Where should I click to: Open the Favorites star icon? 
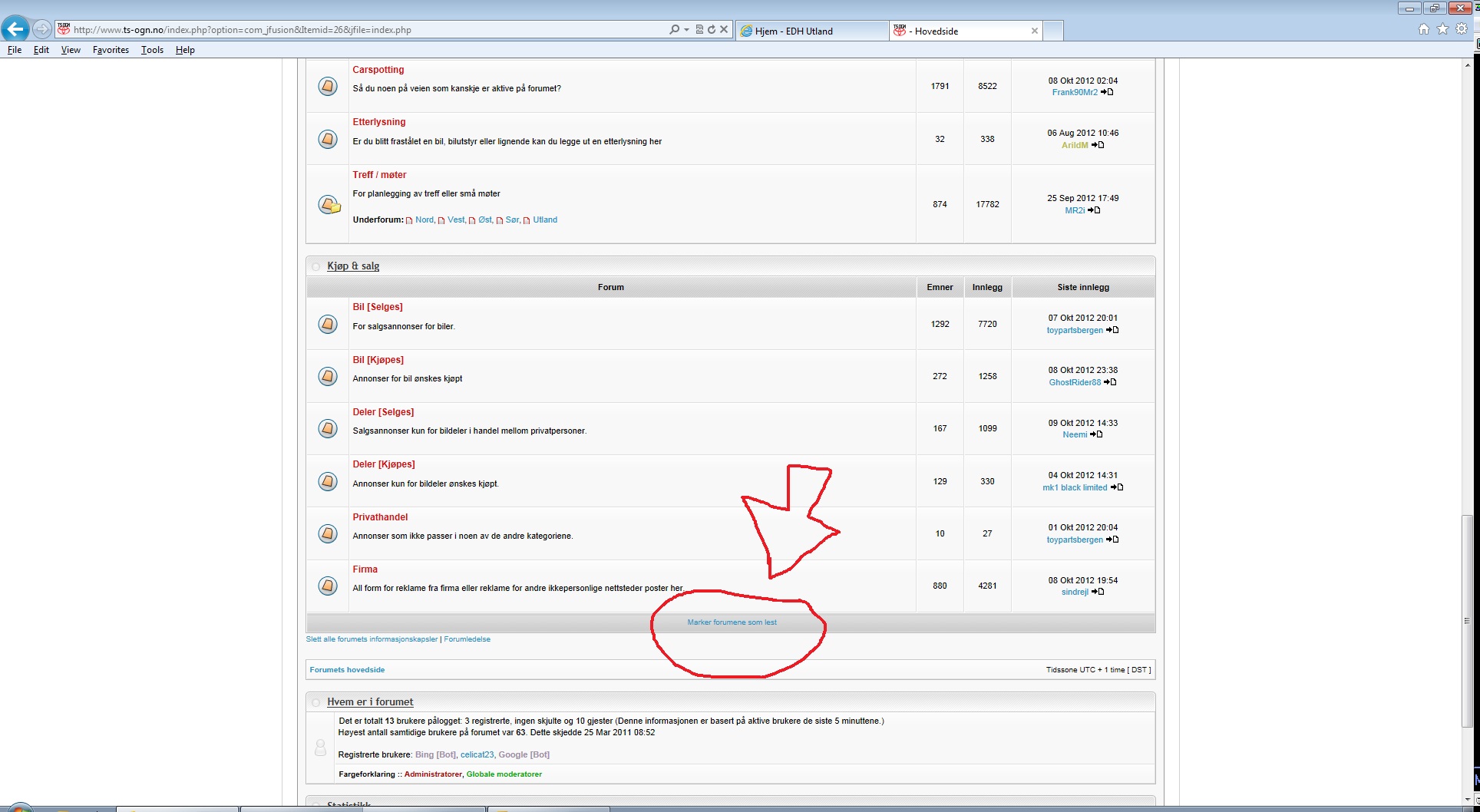point(1442,29)
